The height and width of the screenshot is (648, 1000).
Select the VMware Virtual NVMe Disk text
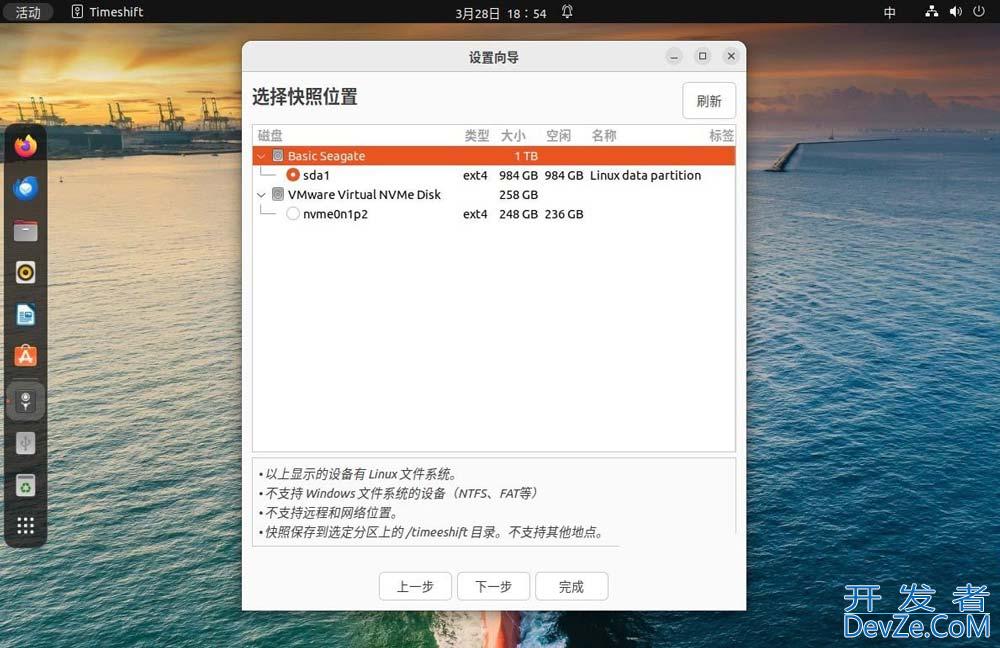point(364,195)
